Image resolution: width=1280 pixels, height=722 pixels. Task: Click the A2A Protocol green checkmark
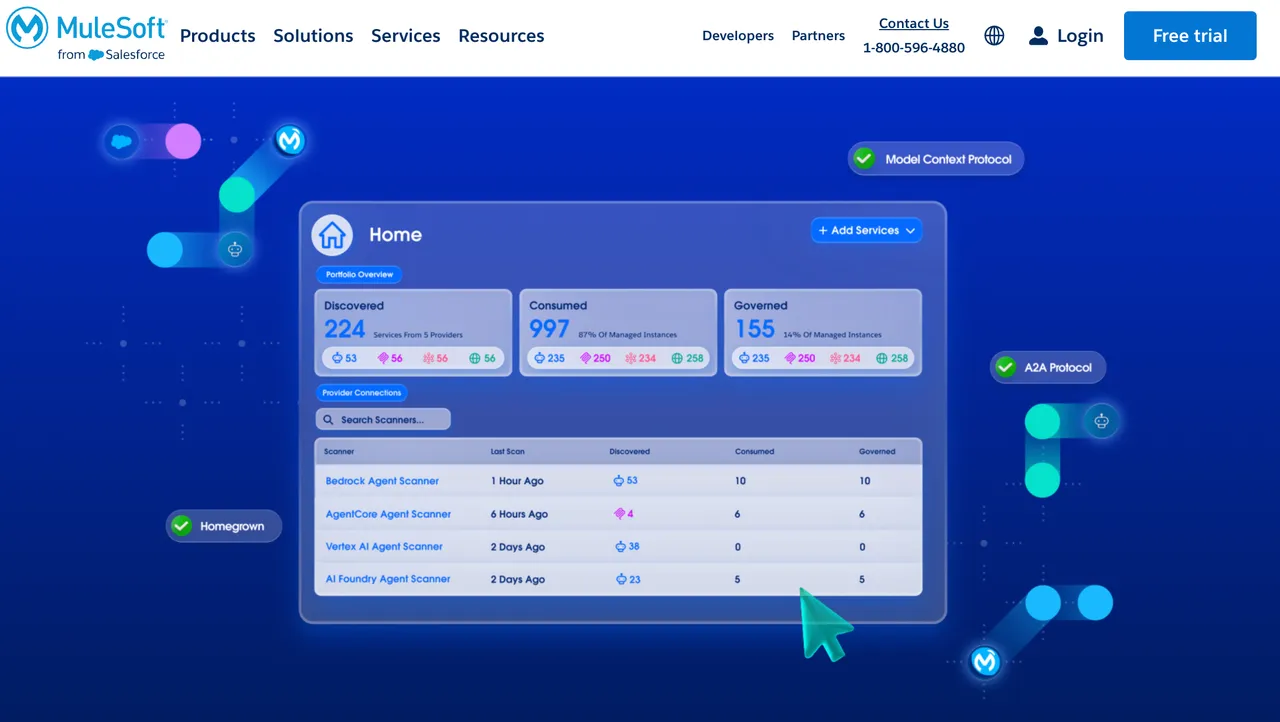coord(1005,367)
